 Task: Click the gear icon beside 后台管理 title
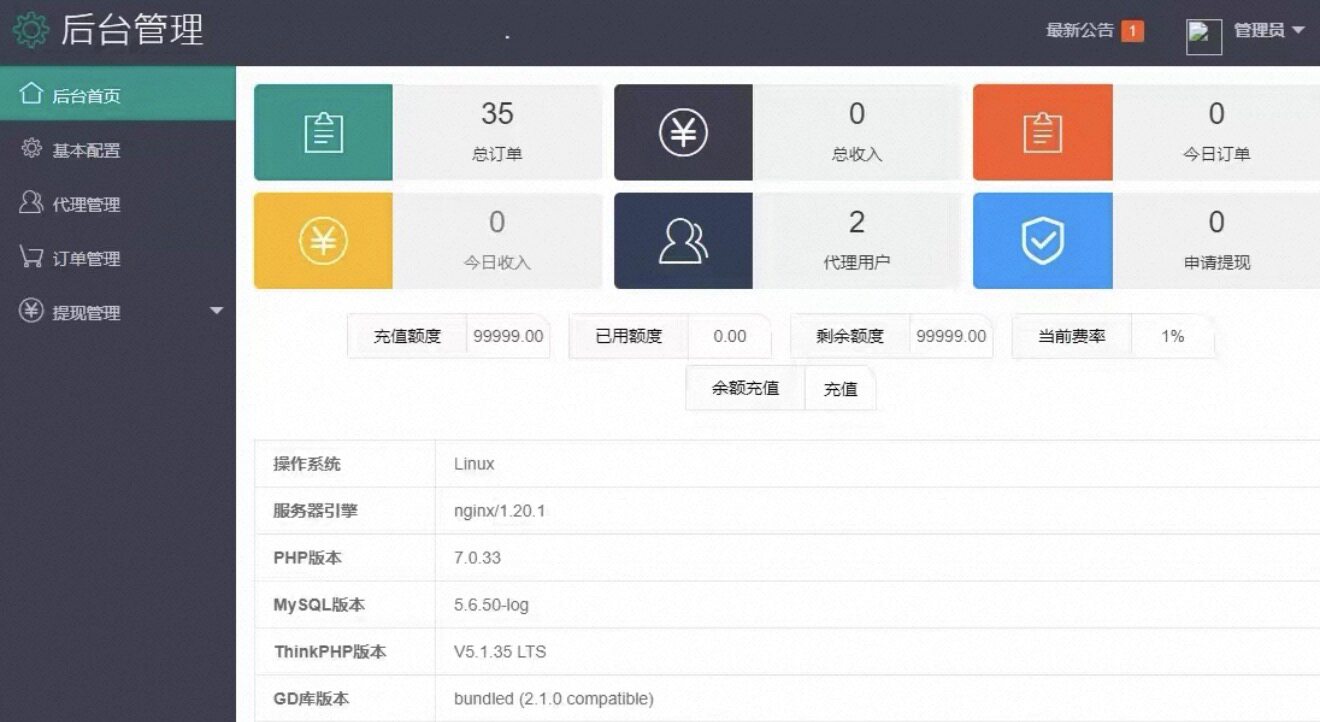coord(33,30)
